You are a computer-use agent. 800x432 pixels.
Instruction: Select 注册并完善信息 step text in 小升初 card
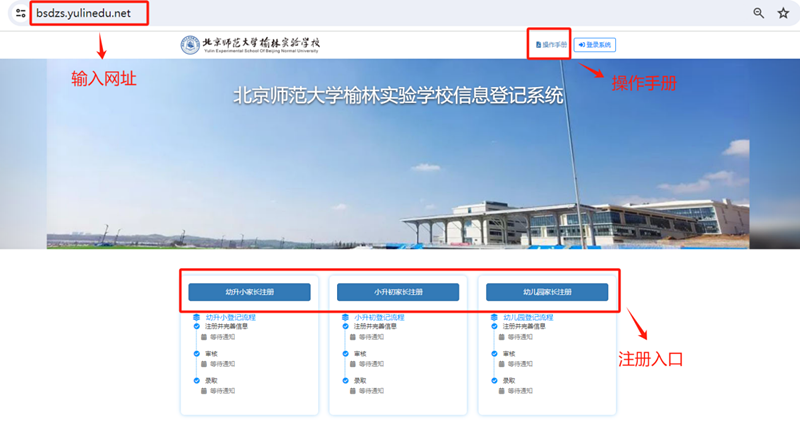click(x=376, y=326)
